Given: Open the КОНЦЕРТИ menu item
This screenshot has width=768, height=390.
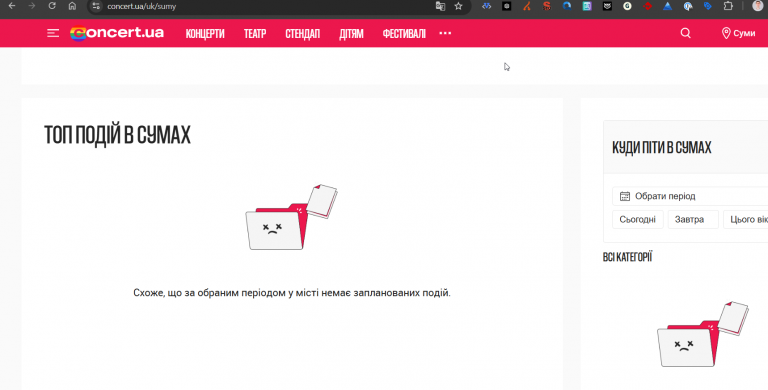Looking at the screenshot, I should click(x=205, y=33).
